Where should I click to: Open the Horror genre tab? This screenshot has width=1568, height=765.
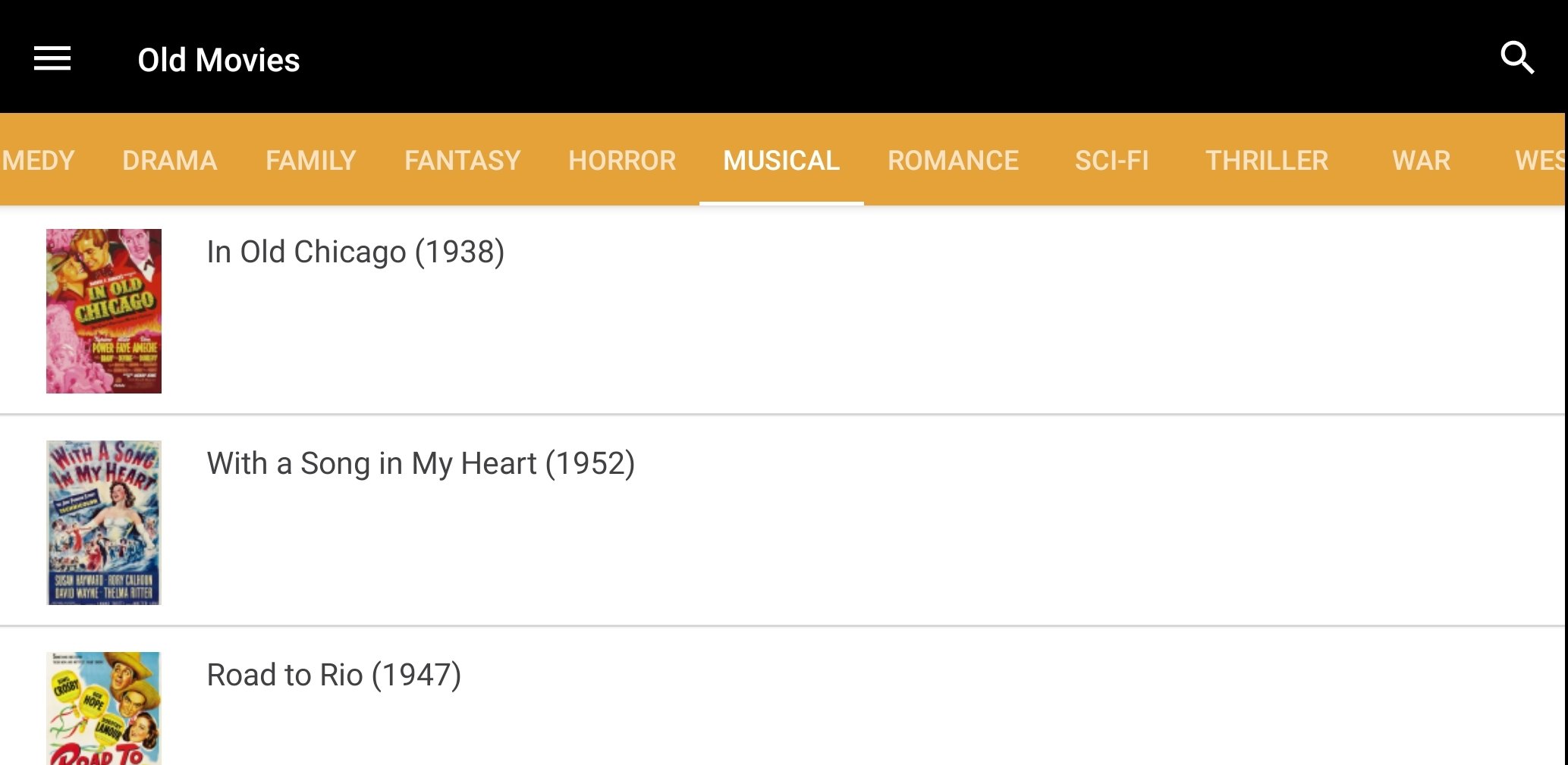pyautogui.click(x=622, y=160)
